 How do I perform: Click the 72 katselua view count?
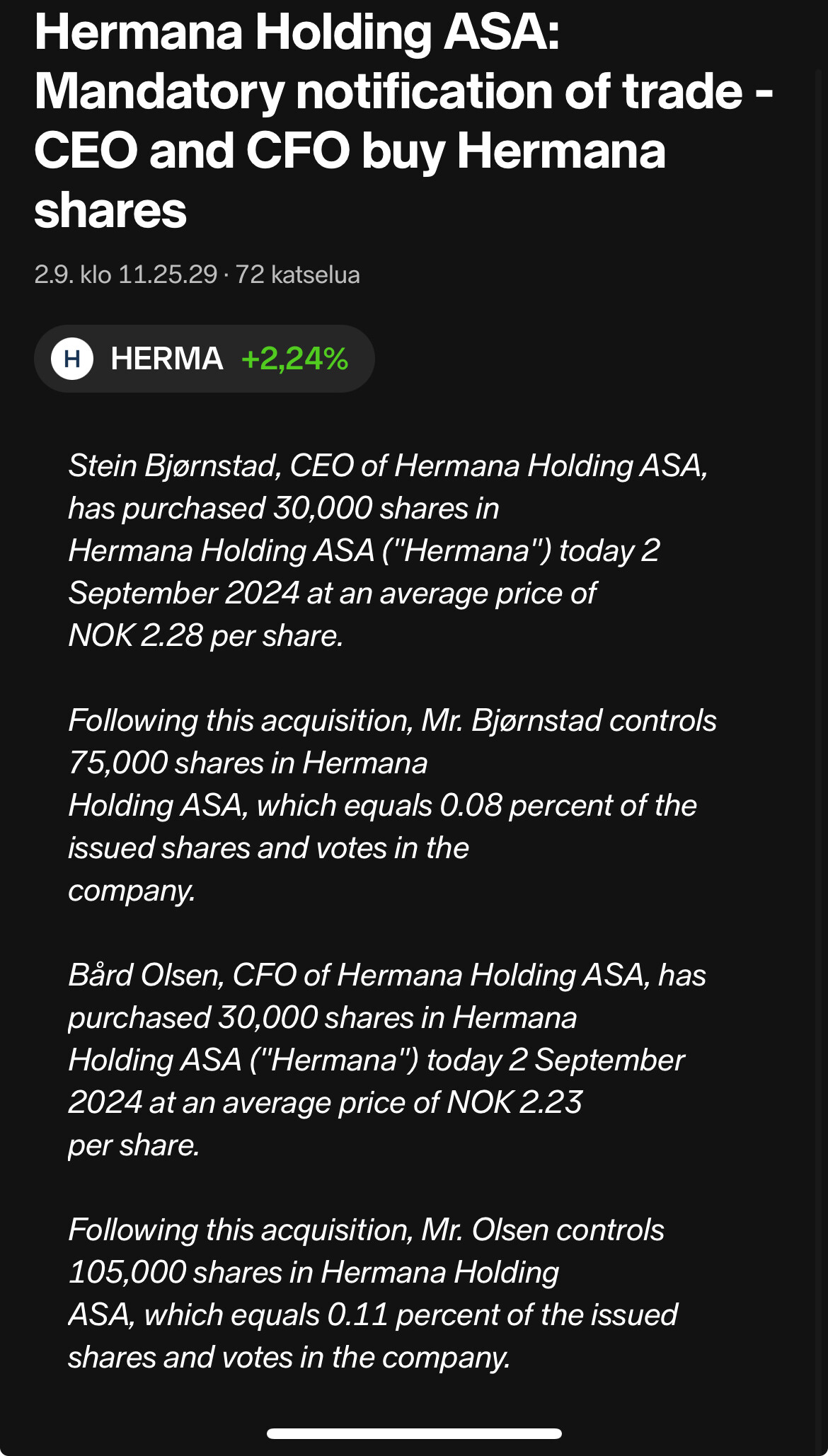(x=297, y=275)
